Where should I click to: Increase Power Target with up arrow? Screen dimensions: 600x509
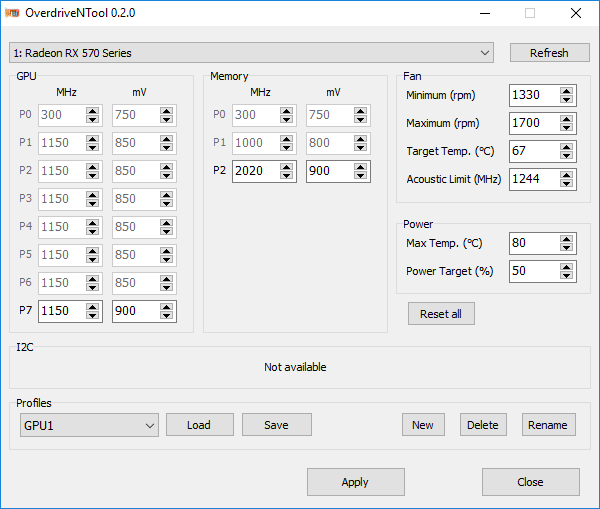point(566,267)
